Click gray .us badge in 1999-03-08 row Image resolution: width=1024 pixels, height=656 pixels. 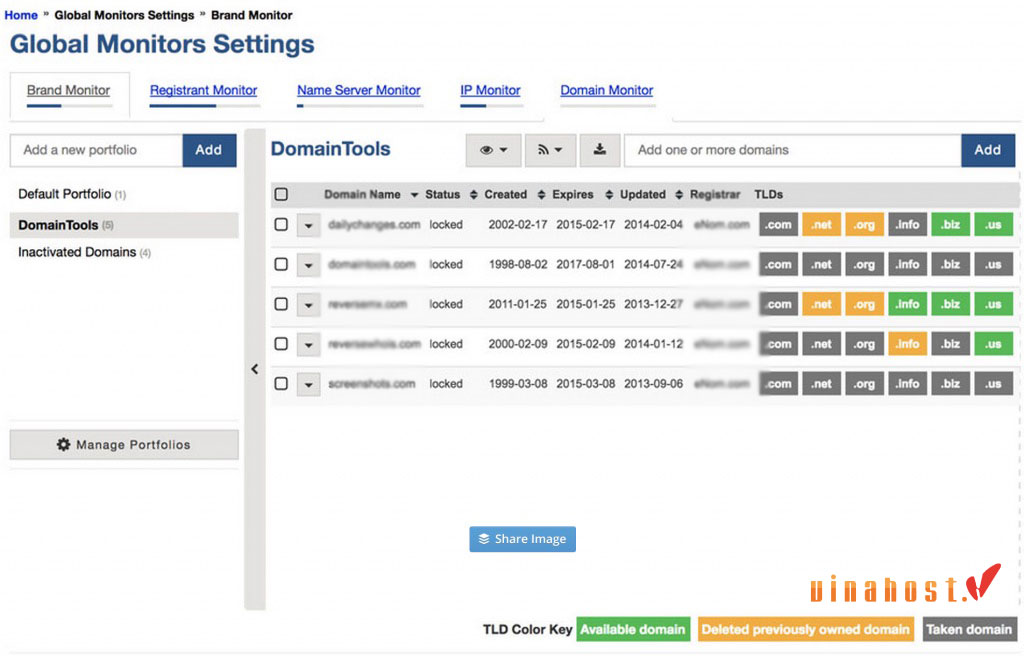(994, 384)
